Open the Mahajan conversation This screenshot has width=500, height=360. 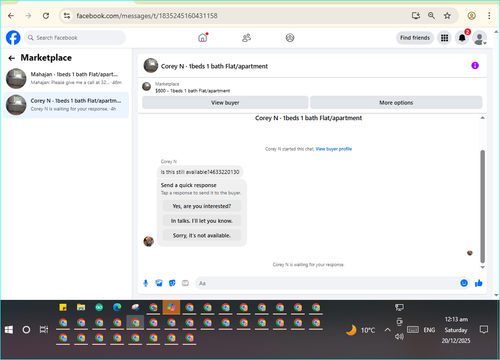pos(66,78)
